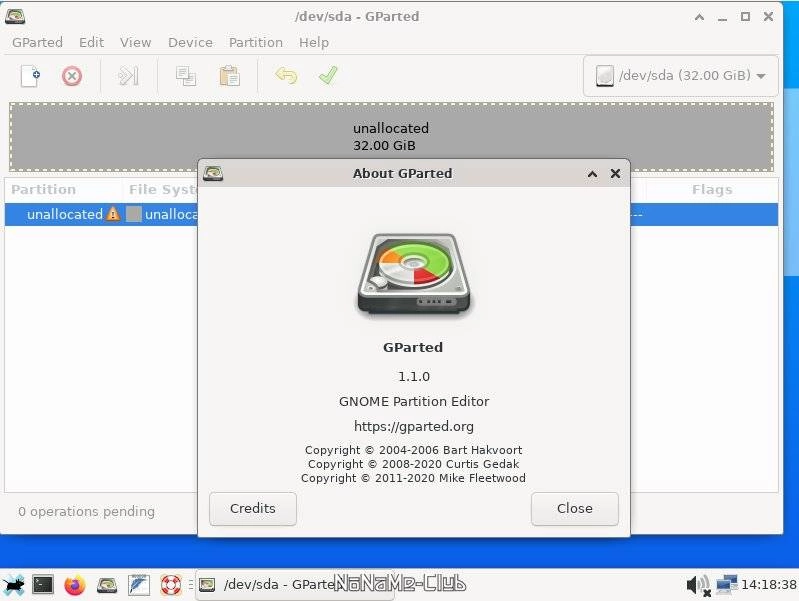Viewport: 799px width, 601px height.
Task: Open the taskbar start menu icon
Action: pyautogui.click(x=13, y=585)
